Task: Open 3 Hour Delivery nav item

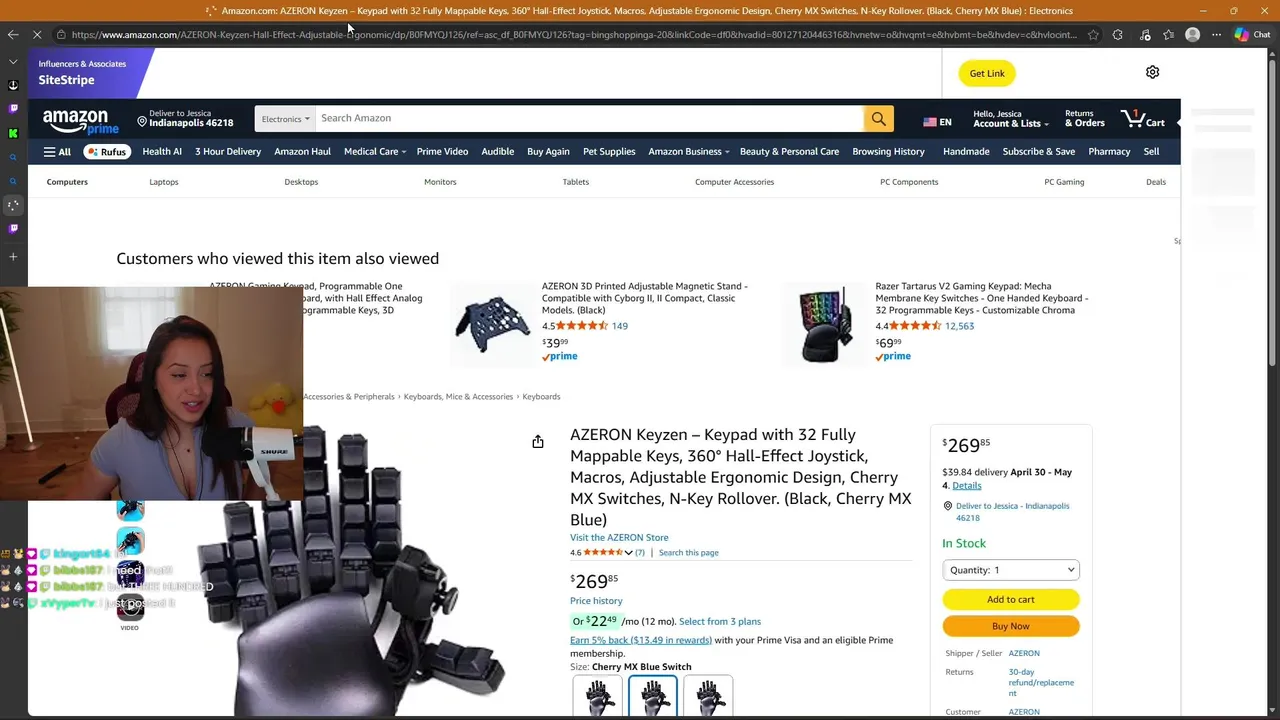Action: coord(228,152)
